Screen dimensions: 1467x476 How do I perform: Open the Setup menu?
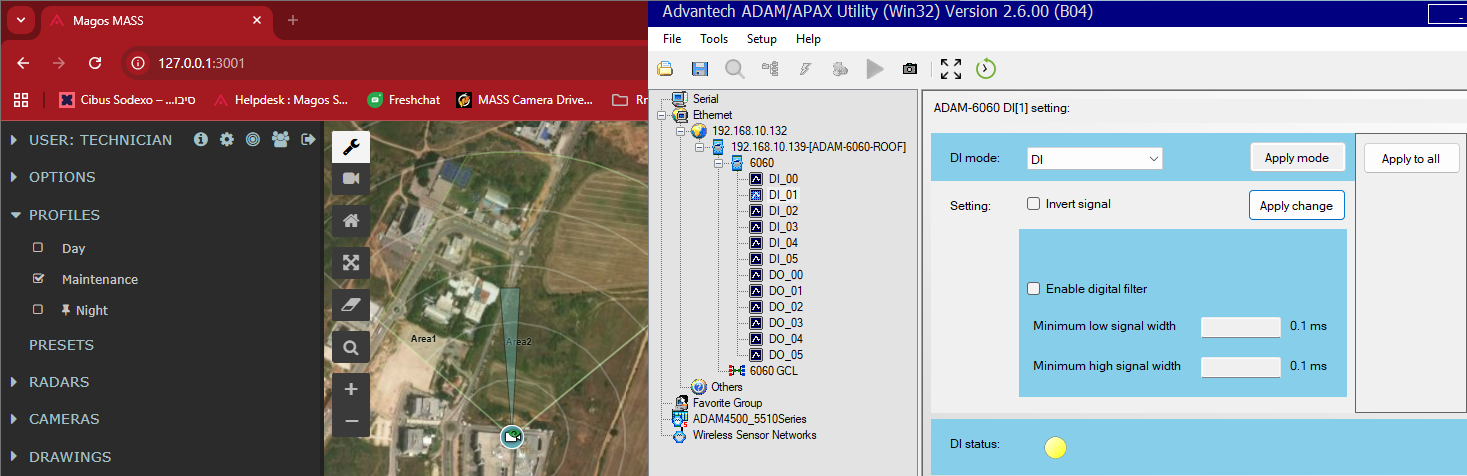coord(761,39)
